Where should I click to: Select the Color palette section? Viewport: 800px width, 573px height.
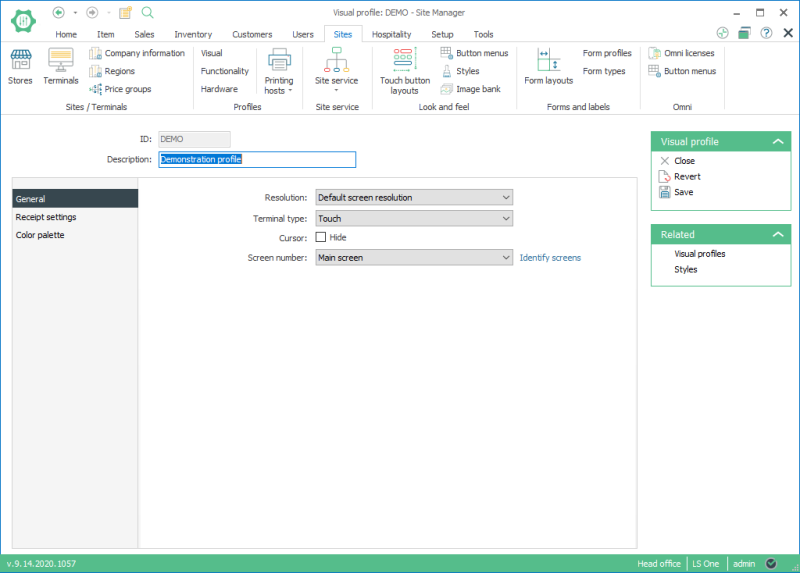click(x=75, y=235)
